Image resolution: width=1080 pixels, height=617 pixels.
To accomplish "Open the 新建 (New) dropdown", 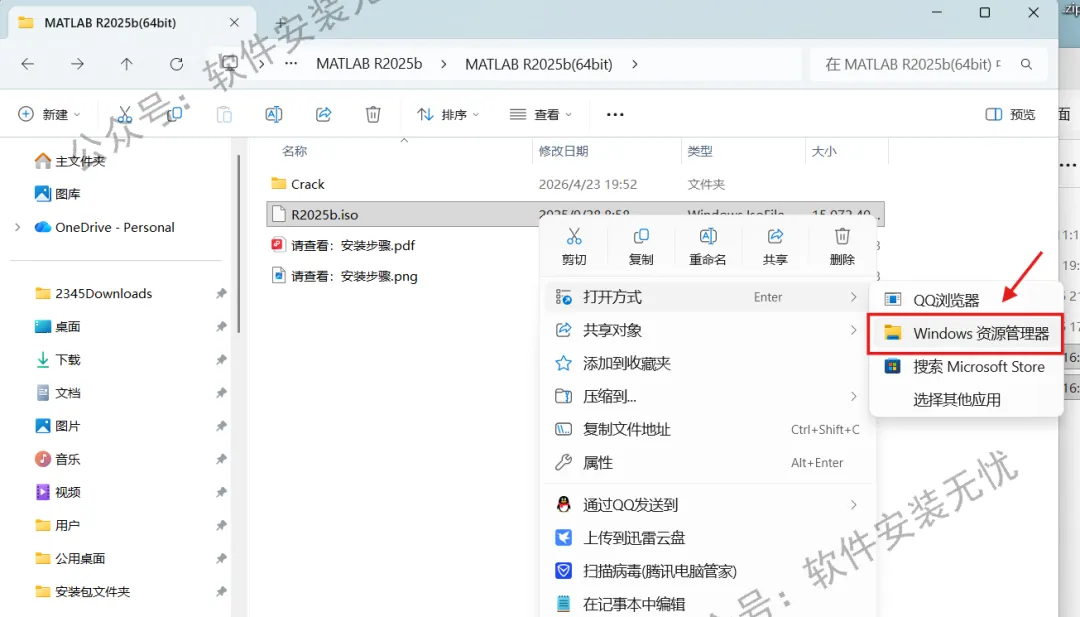I will pyautogui.click(x=49, y=114).
